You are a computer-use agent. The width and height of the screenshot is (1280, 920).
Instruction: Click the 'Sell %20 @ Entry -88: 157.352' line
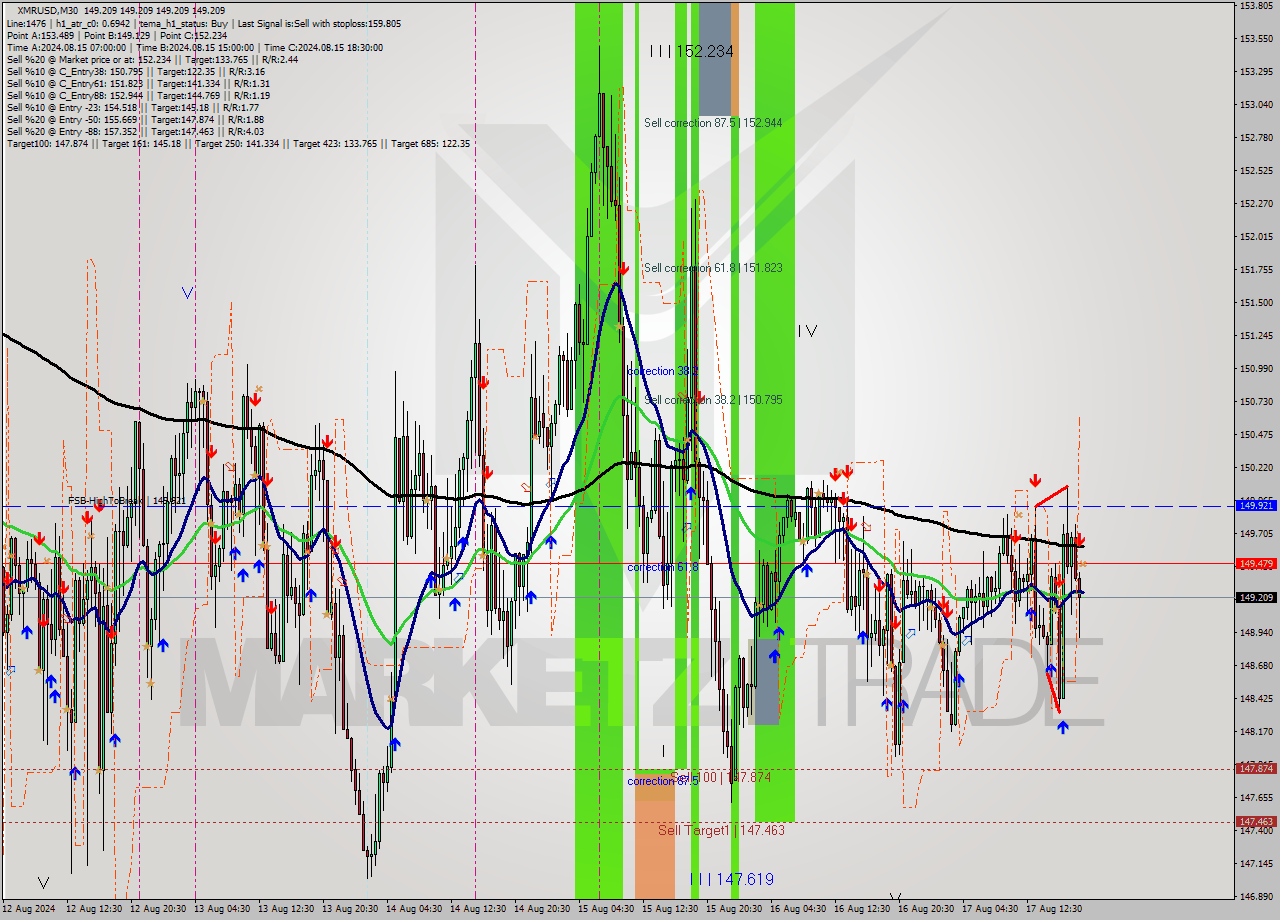click(x=135, y=131)
